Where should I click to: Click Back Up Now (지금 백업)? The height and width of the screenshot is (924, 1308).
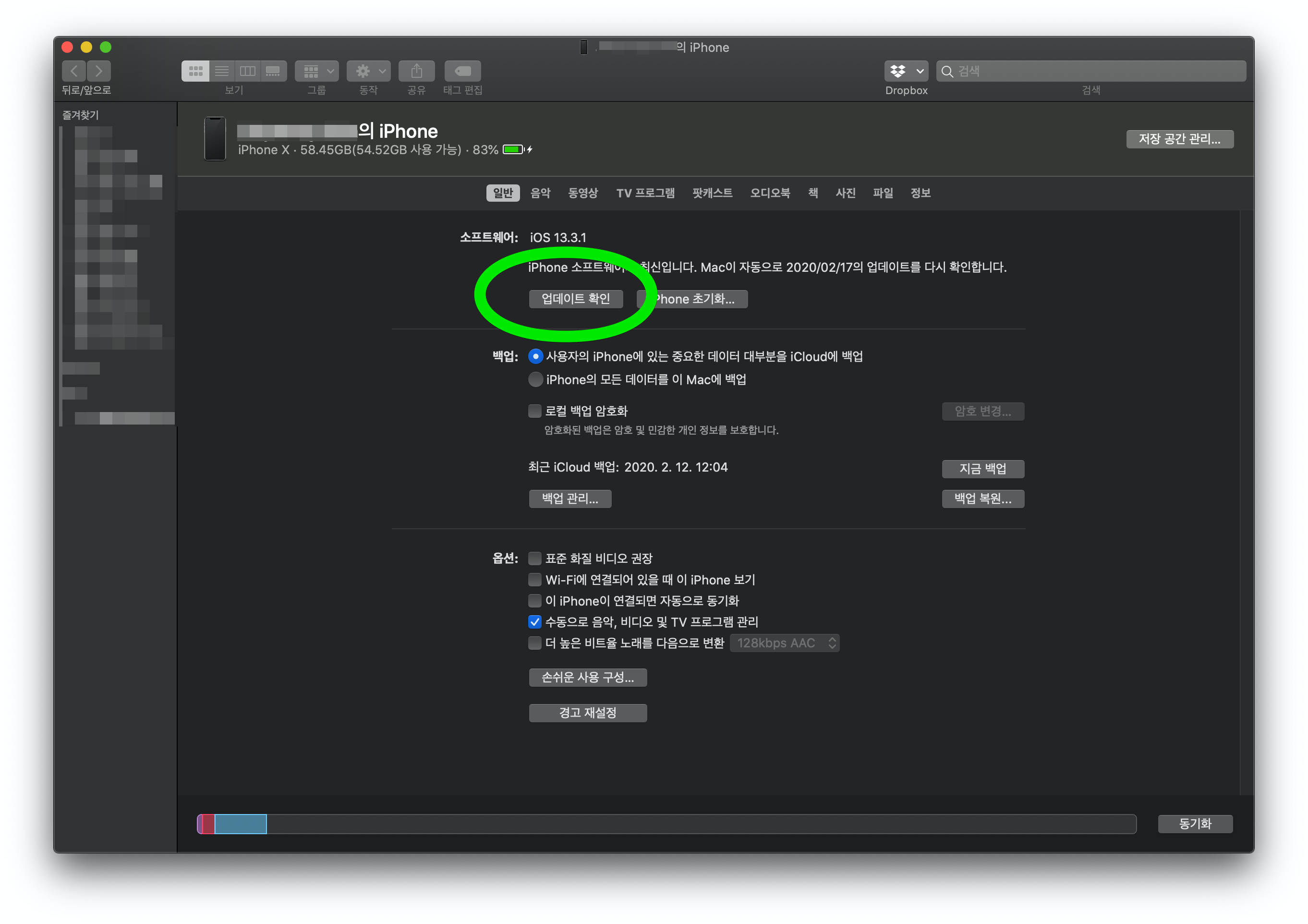pos(983,469)
